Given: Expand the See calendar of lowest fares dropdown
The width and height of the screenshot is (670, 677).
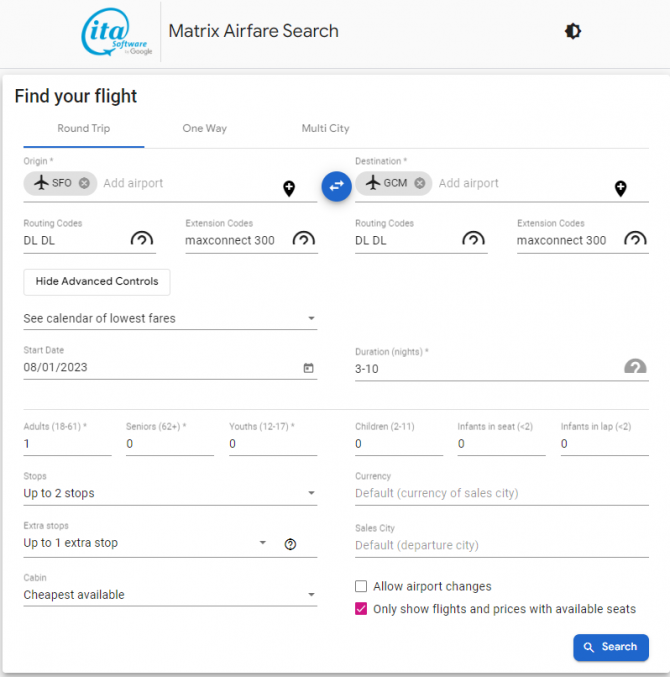Looking at the screenshot, I should pyautogui.click(x=170, y=319).
